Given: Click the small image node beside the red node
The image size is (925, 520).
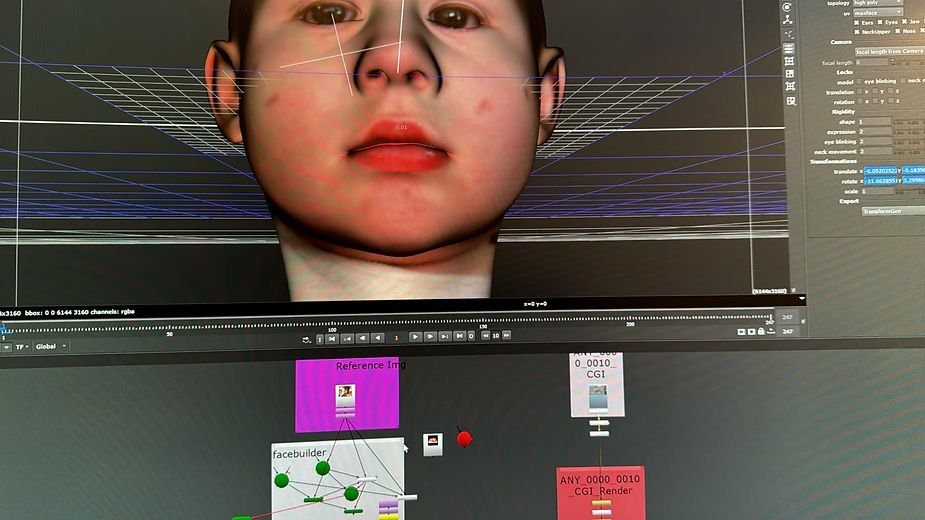Looking at the screenshot, I should [433, 443].
